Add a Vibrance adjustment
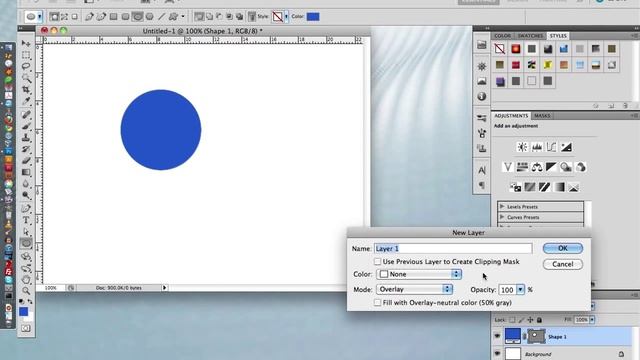This screenshot has width=640, height=360. coord(507,167)
